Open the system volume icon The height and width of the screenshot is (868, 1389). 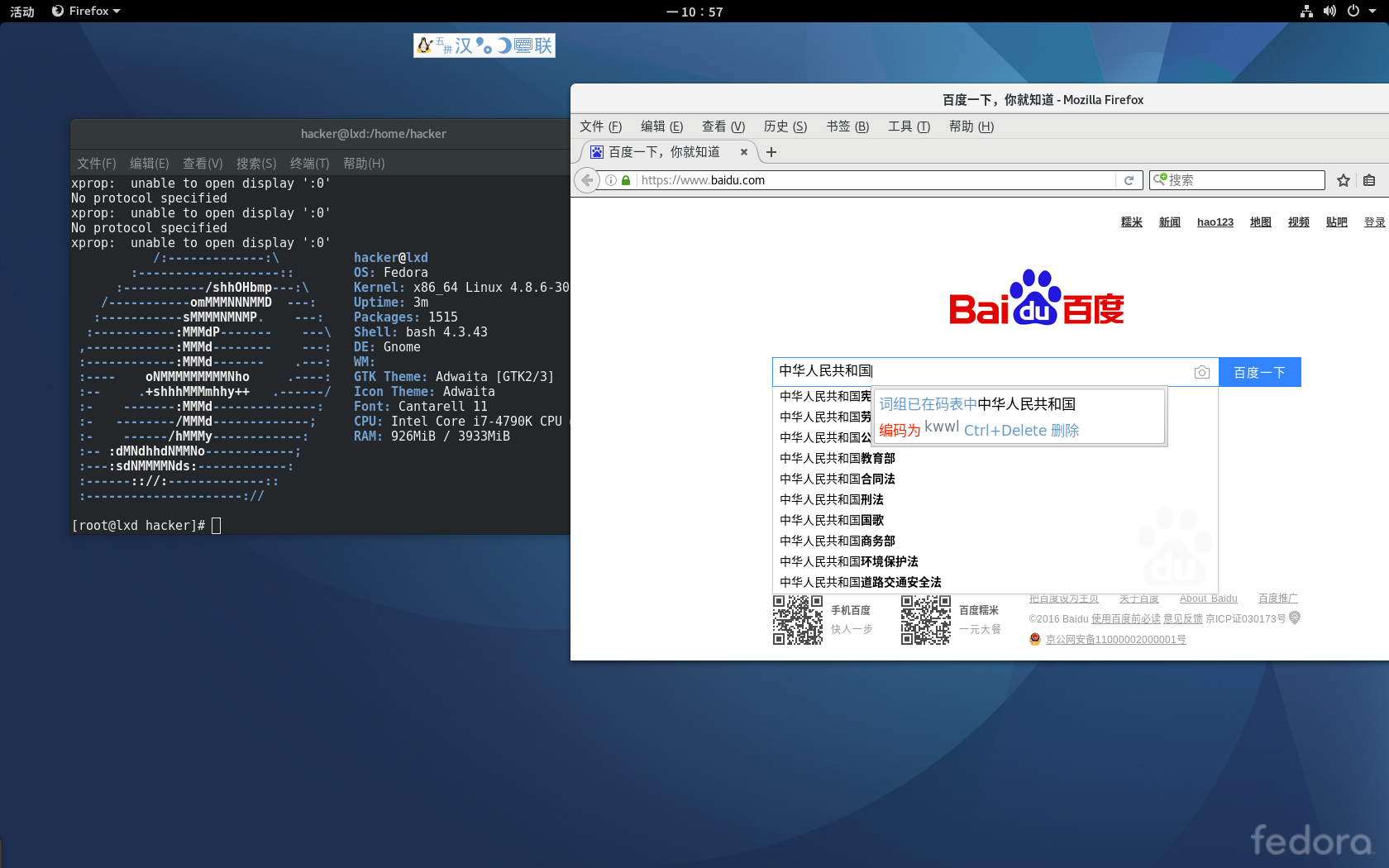[x=1329, y=12]
